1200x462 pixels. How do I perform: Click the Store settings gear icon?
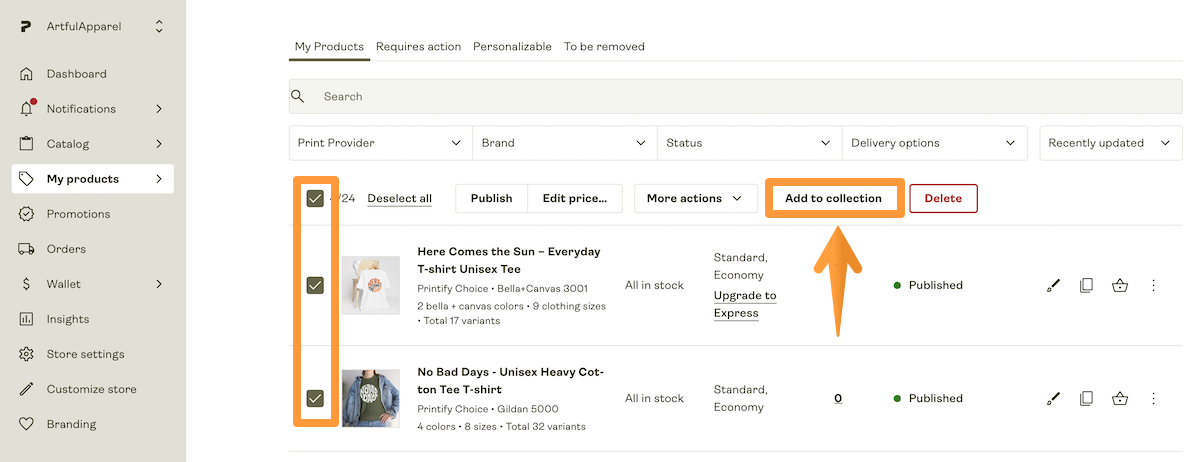[x=26, y=354]
